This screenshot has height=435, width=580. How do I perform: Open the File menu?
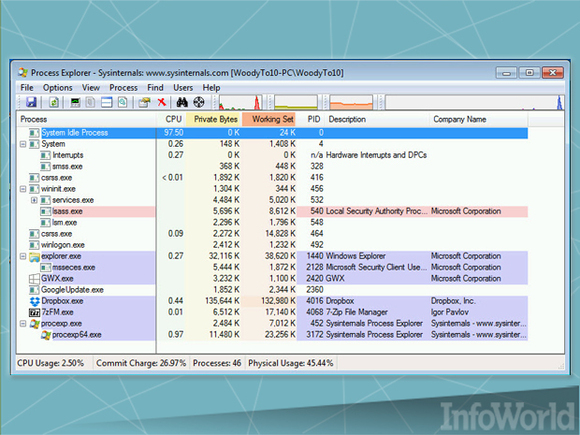(x=27, y=88)
